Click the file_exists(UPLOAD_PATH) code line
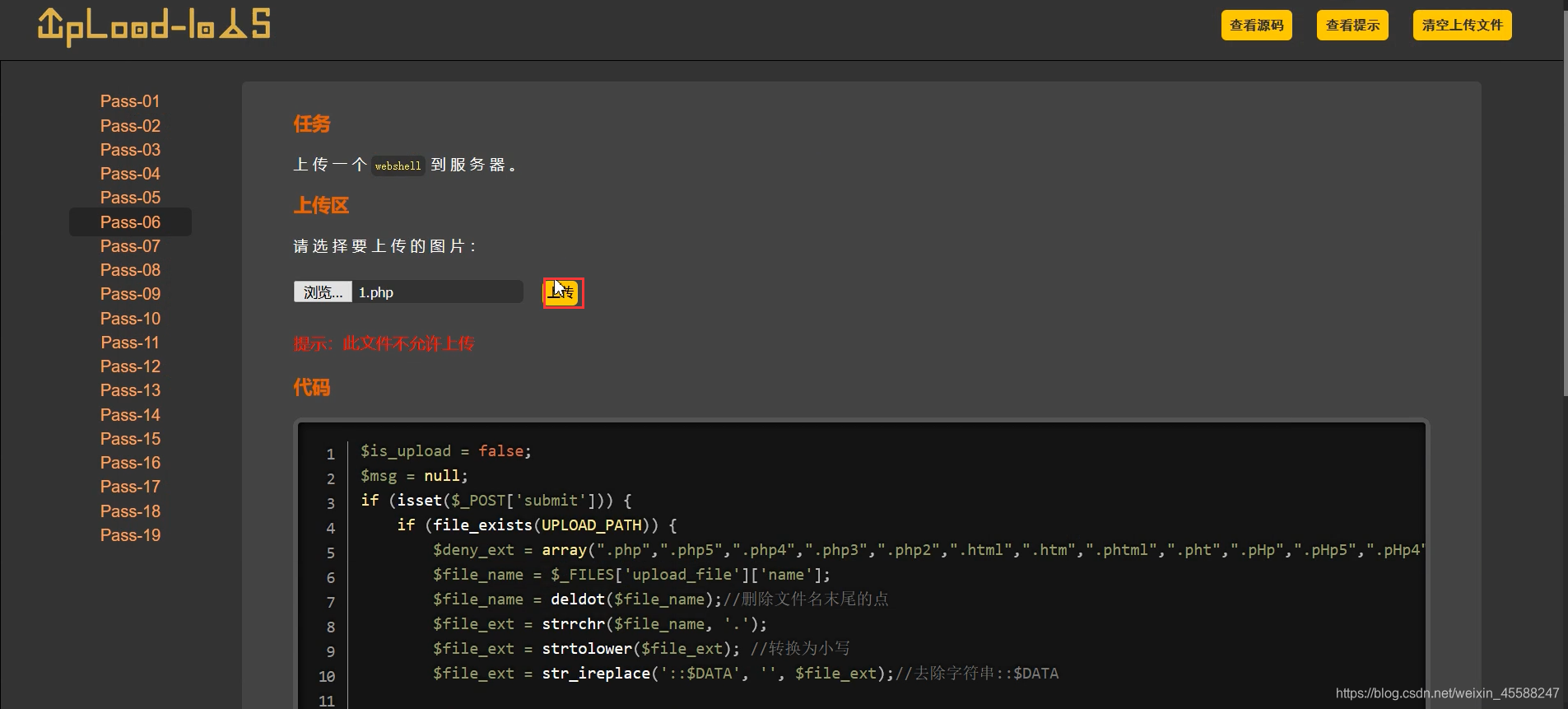The width and height of the screenshot is (1568, 709). click(537, 525)
